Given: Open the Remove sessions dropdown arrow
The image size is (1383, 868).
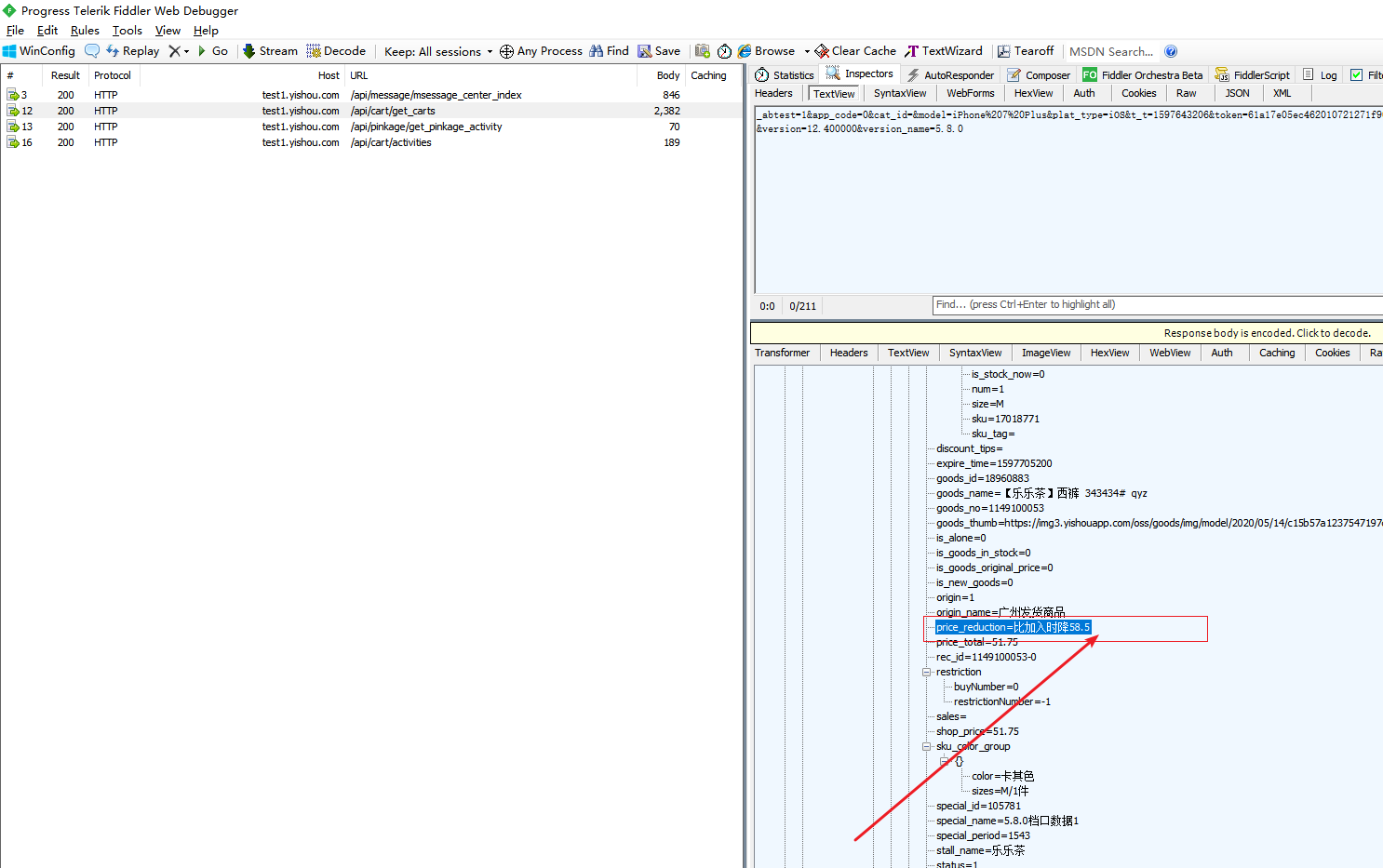Looking at the screenshot, I should (186, 52).
